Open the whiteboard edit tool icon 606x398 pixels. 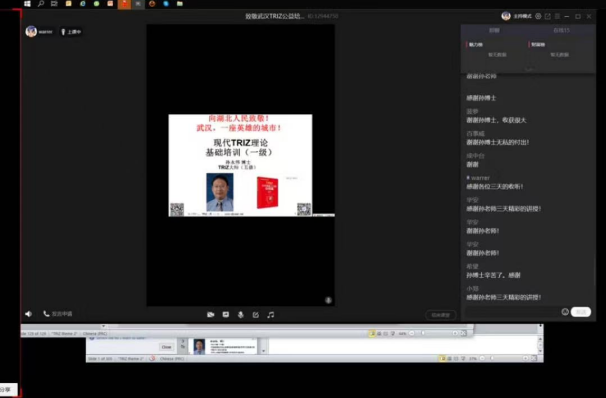255,315
